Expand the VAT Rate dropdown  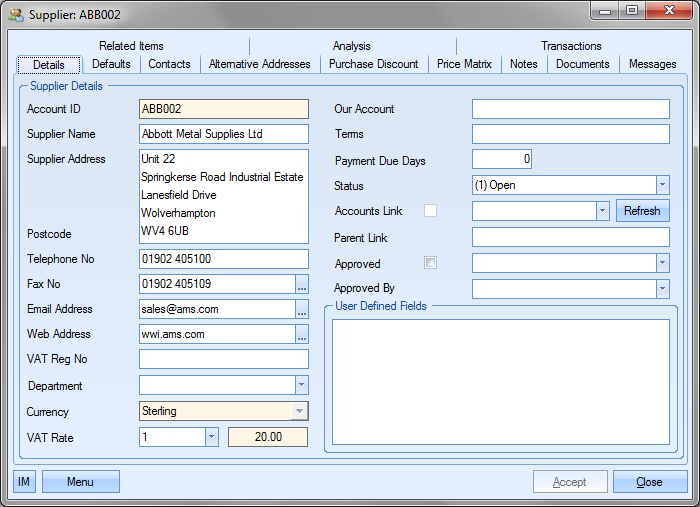[x=211, y=437]
